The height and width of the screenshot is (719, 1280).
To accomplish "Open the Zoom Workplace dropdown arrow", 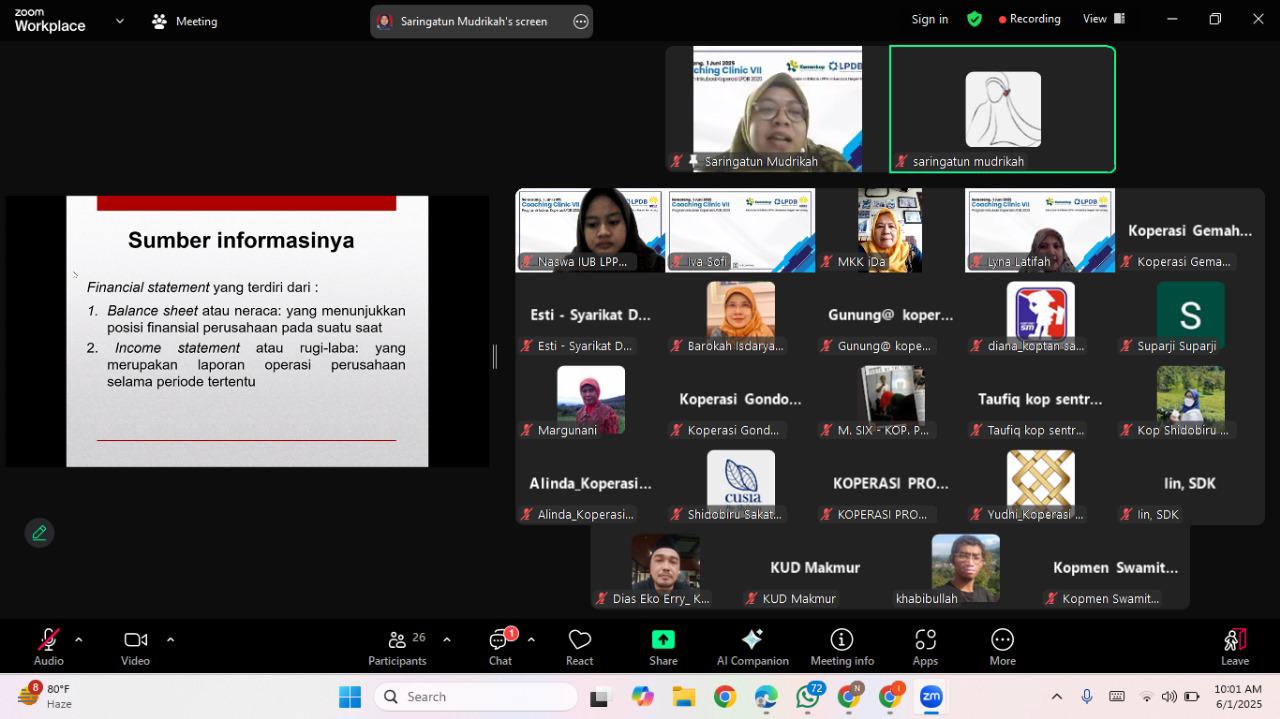I will click(x=120, y=20).
